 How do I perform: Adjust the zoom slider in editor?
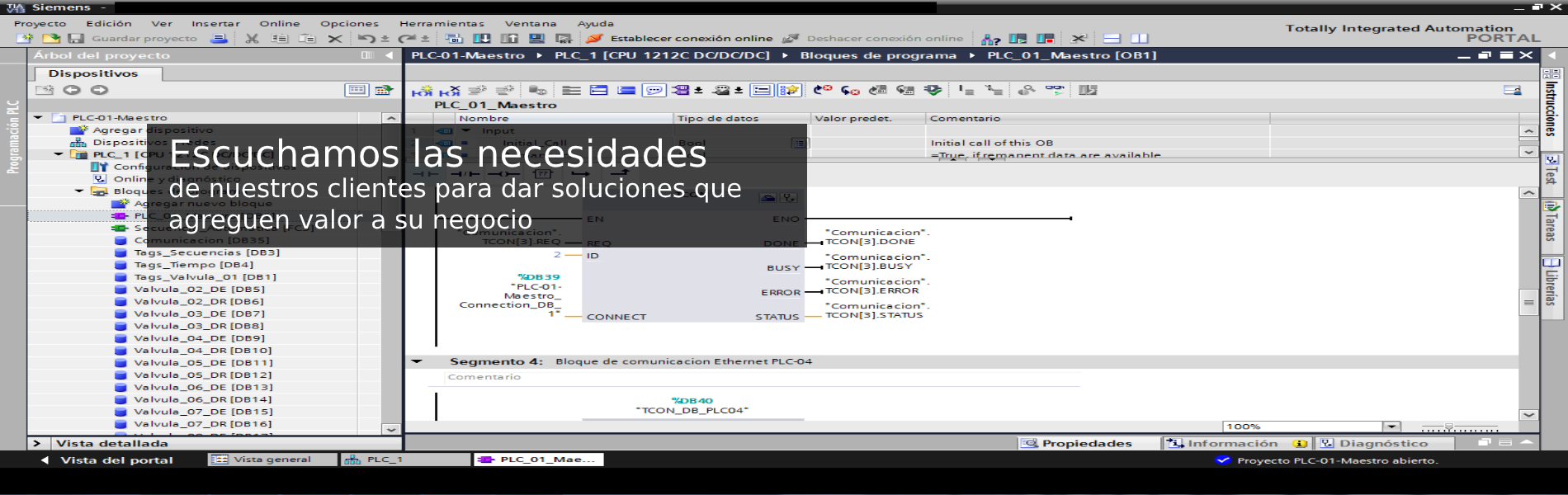[x=1448, y=427]
